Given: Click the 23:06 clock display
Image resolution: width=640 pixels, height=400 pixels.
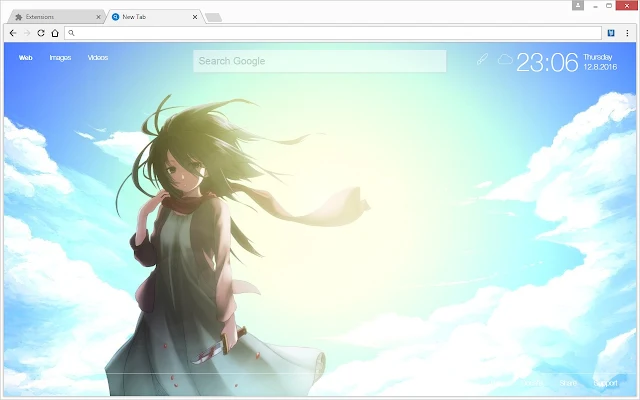Looking at the screenshot, I should coord(547,62).
